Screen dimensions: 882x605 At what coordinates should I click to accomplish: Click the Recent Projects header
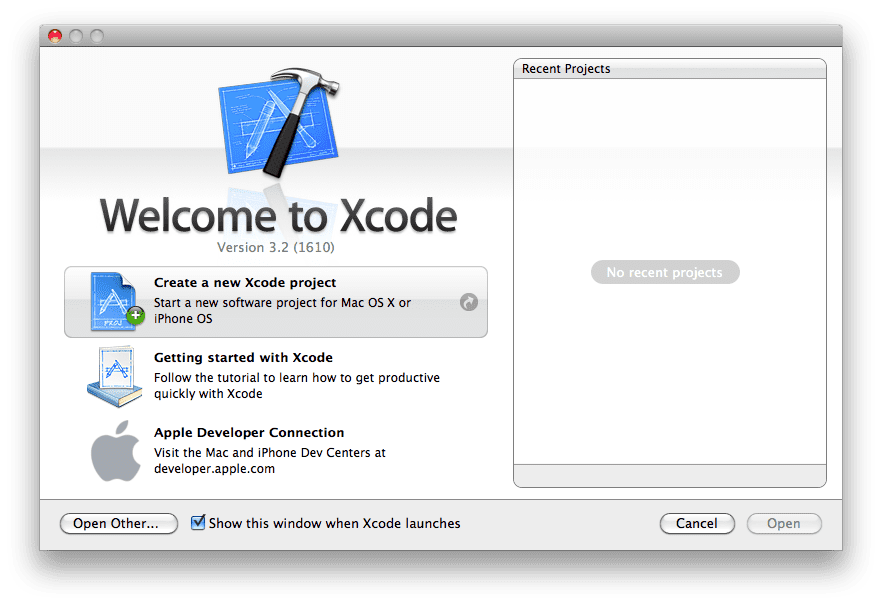[x=669, y=69]
